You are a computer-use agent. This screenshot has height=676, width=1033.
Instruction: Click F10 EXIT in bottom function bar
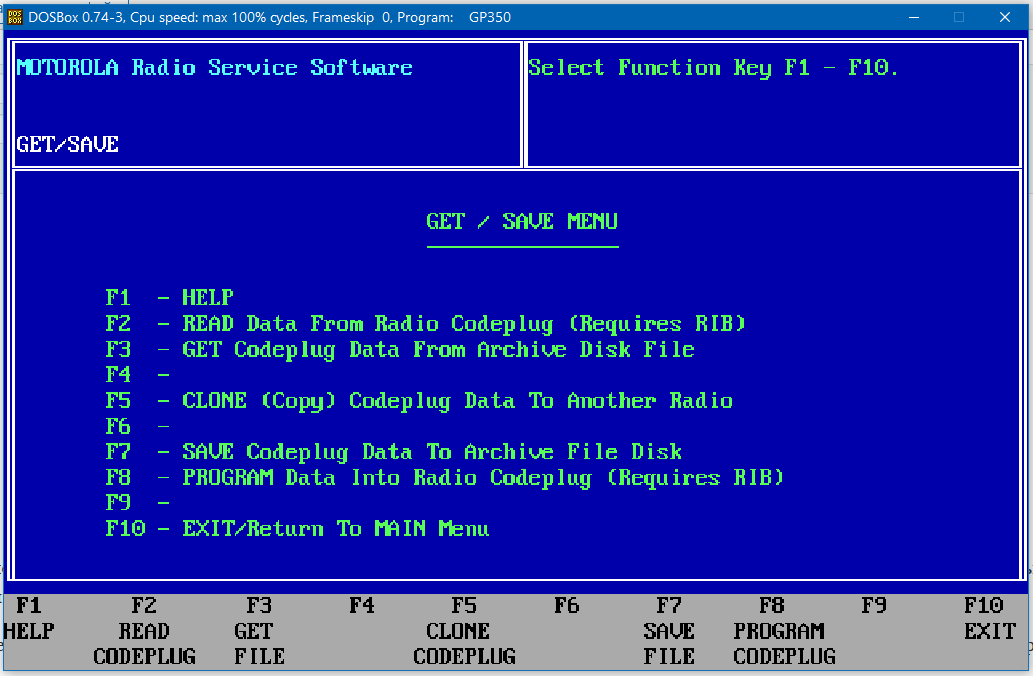990,619
